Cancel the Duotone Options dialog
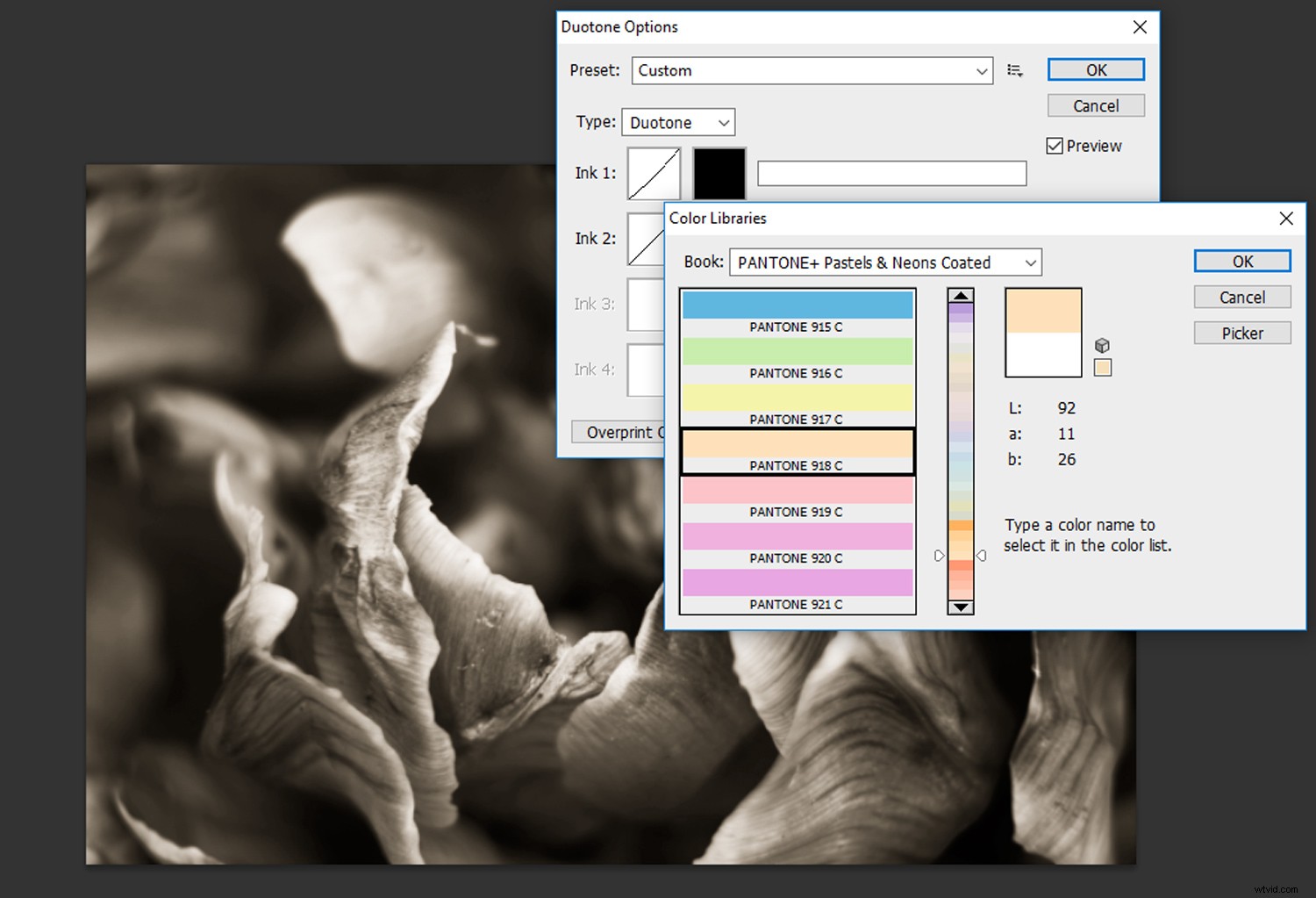Image resolution: width=1316 pixels, height=898 pixels. [x=1095, y=105]
